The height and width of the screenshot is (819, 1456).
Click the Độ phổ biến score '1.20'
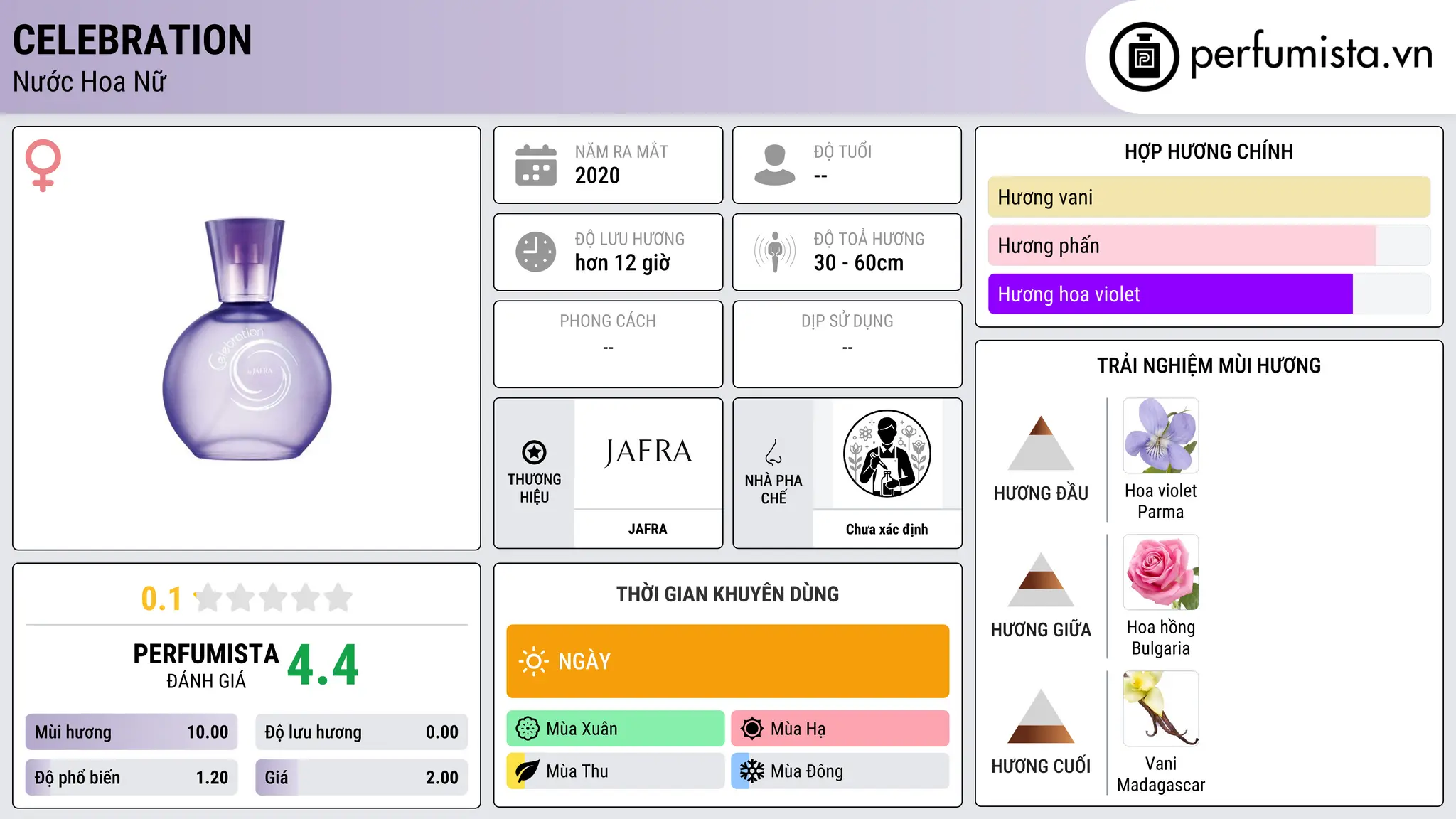click(212, 778)
